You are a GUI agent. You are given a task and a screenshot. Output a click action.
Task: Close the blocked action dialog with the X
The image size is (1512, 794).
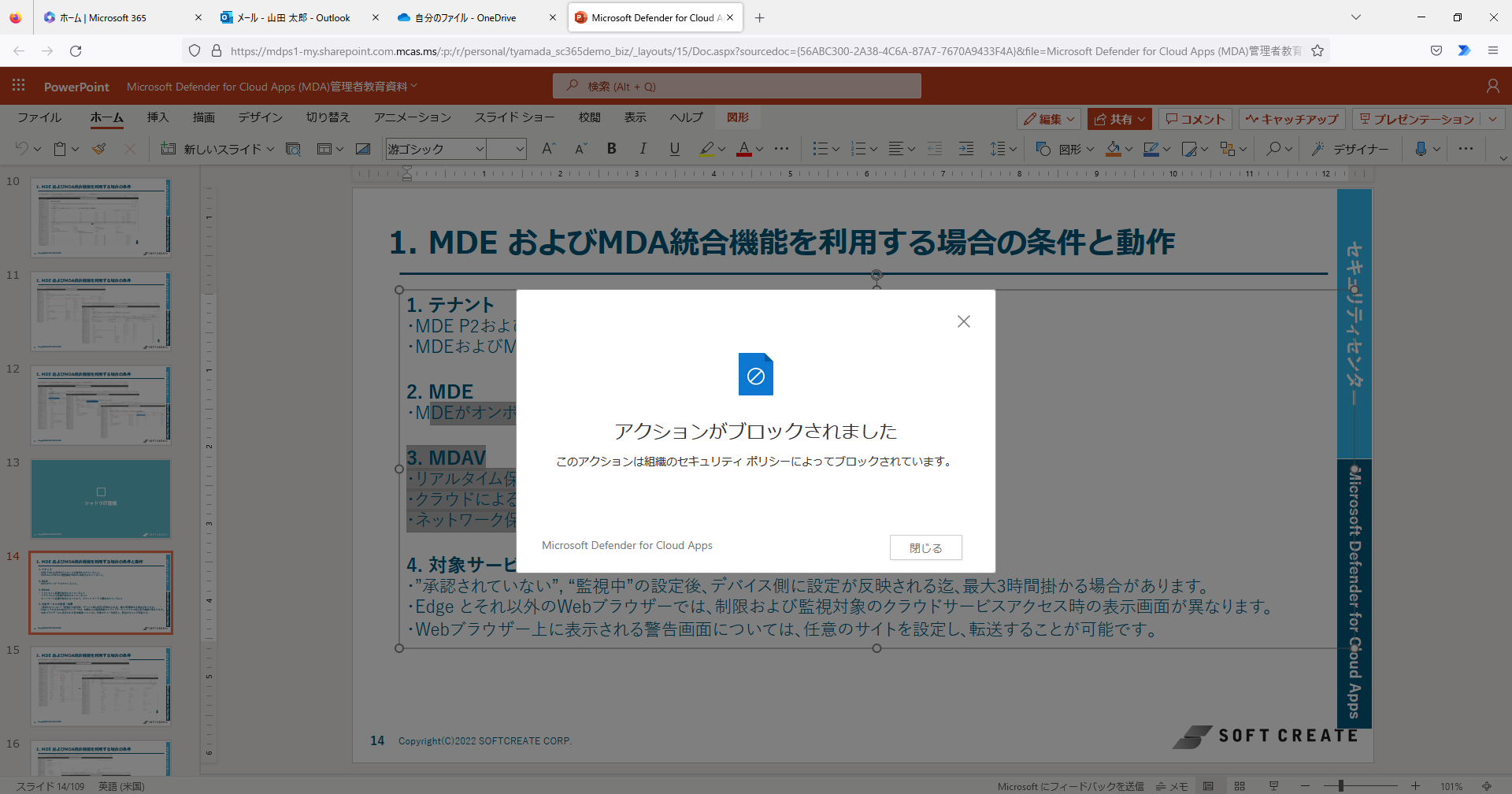[963, 321]
